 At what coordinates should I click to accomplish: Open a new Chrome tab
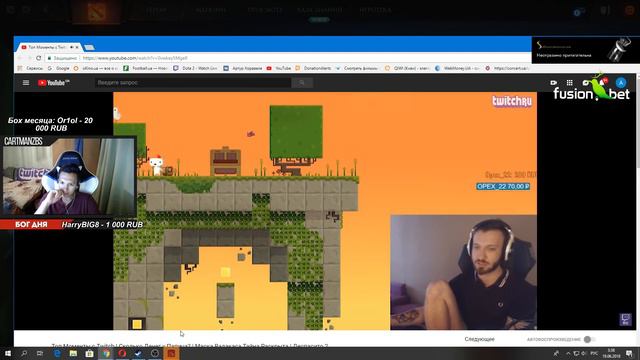pyautogui.click(x=89, y=47)
